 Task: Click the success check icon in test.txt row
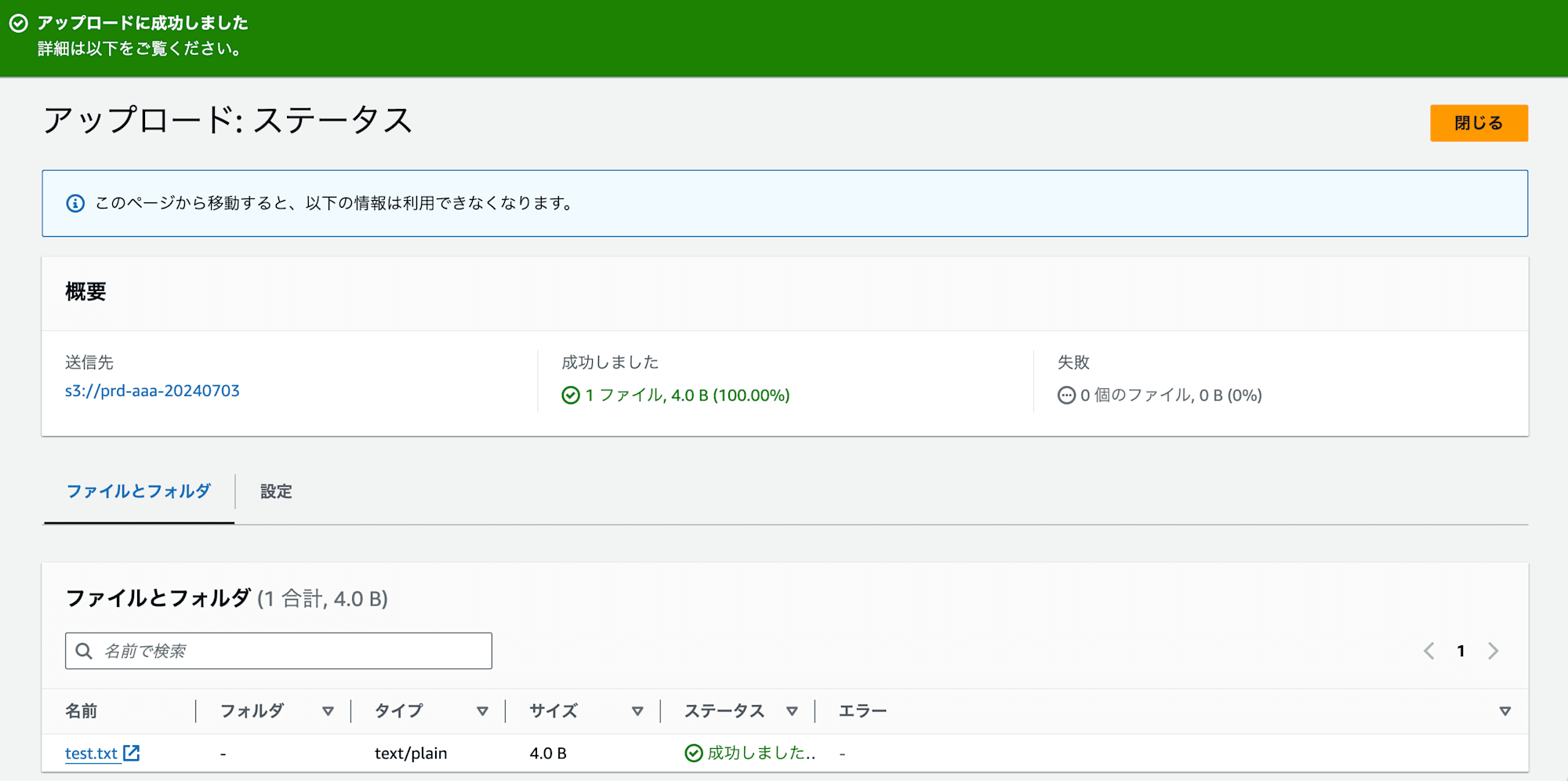click(x=694, y=753)
